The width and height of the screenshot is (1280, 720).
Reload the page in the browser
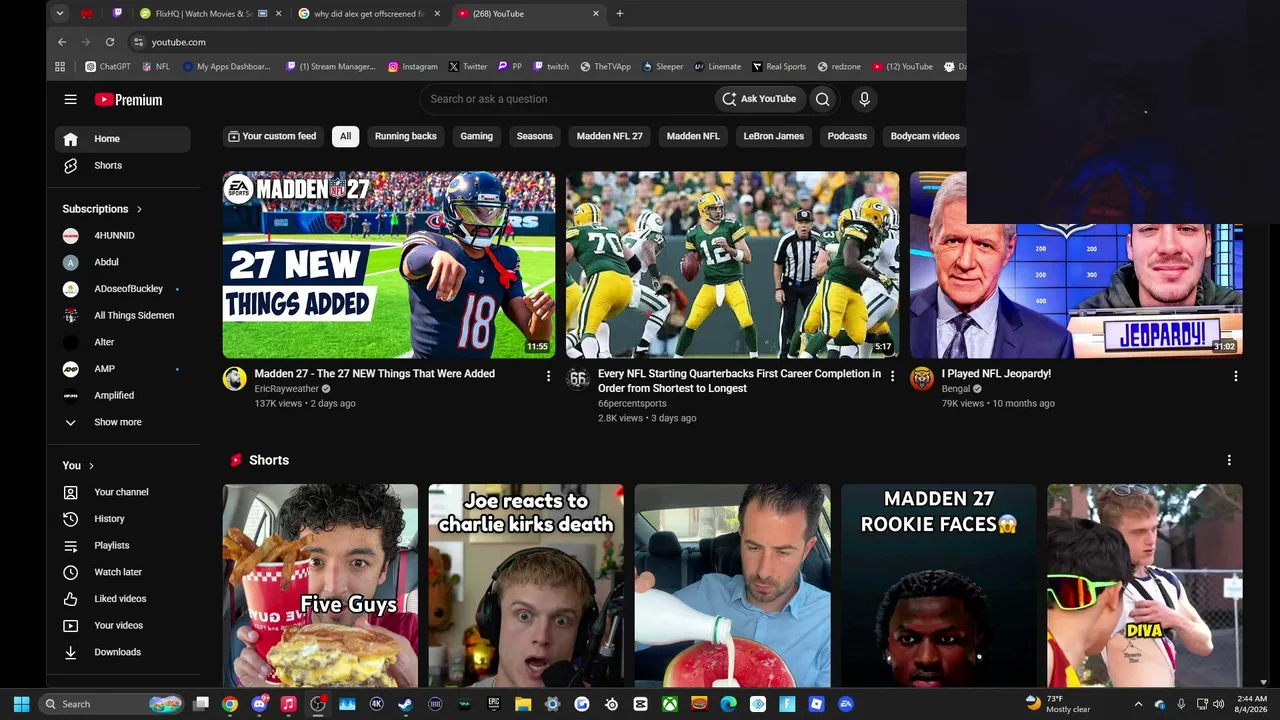click(x=109, y=42)
